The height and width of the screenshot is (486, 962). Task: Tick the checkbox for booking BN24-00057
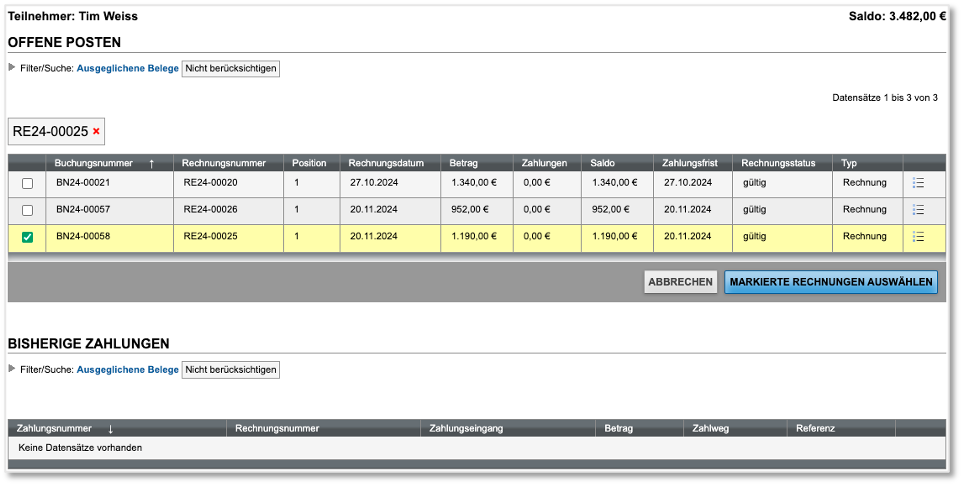click(x=27, y=210)
